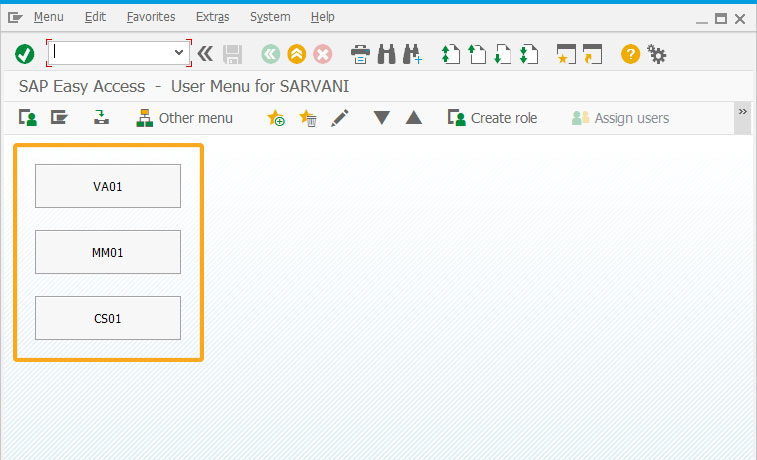Go to Last Page icon

(x=529, y=54)
